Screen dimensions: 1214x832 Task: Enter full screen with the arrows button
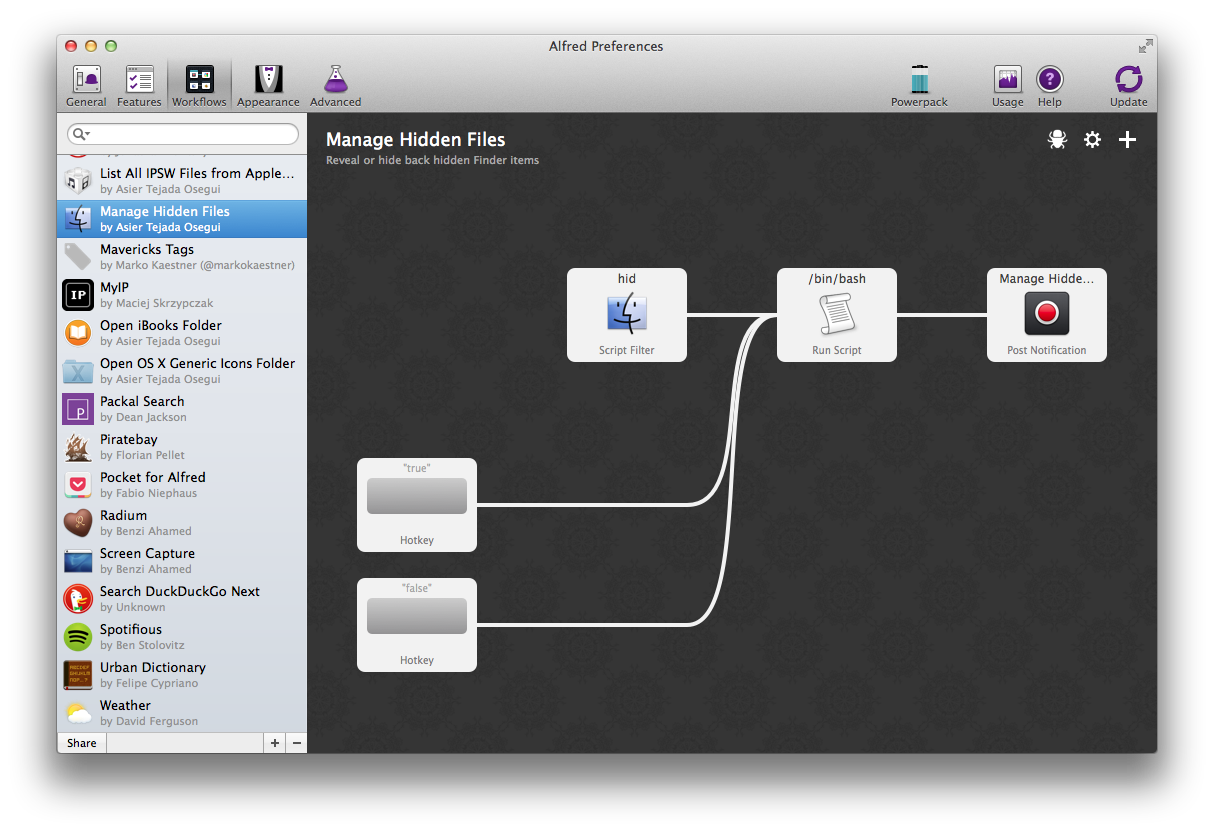click(x=1145, y=46)
